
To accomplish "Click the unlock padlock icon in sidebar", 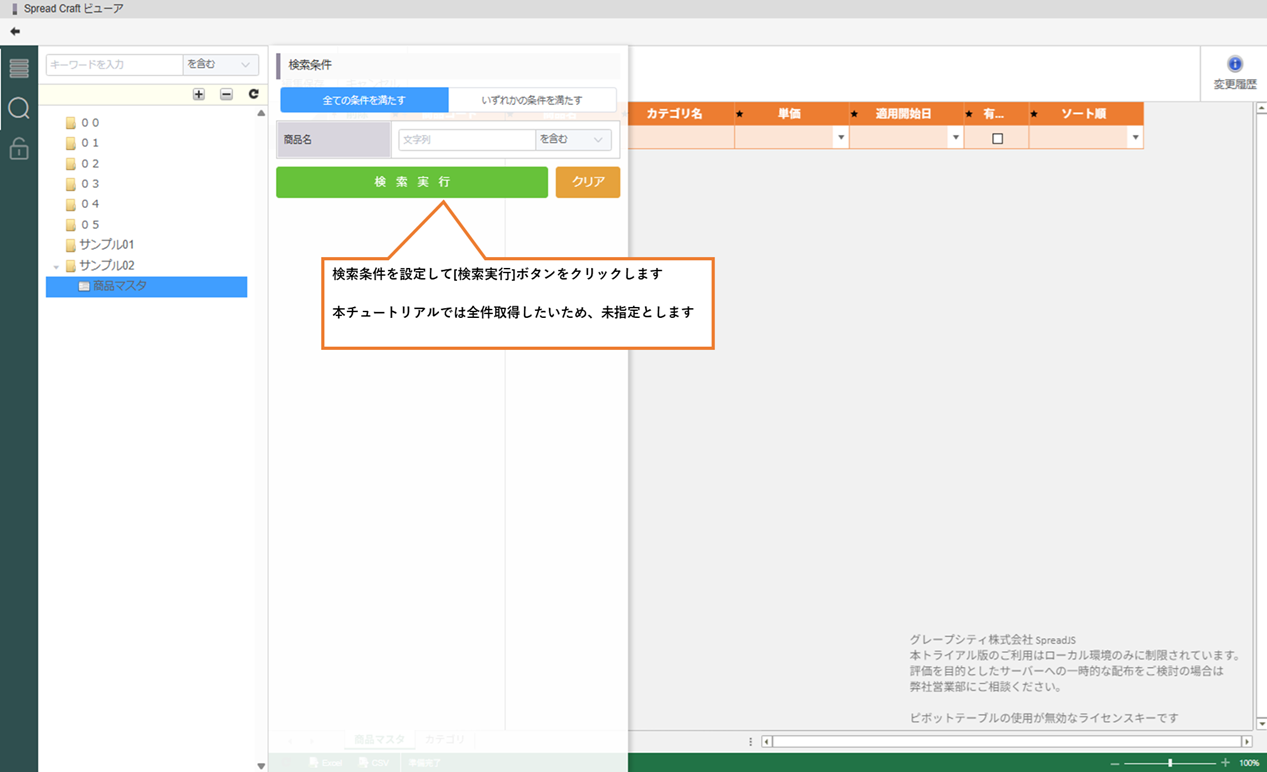I will (x=19, y=149).
